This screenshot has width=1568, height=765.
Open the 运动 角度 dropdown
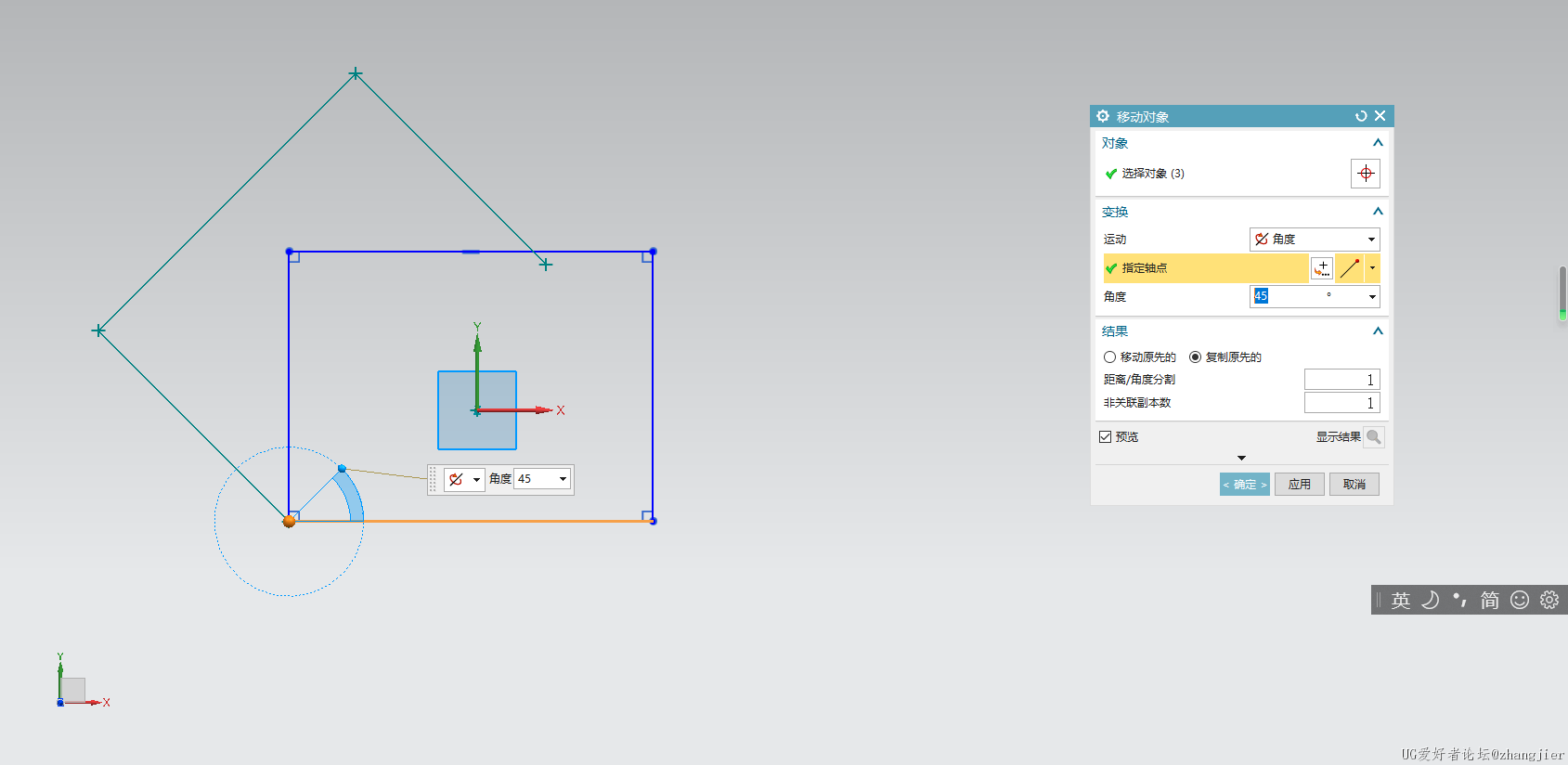click(x=1315, y=240)
